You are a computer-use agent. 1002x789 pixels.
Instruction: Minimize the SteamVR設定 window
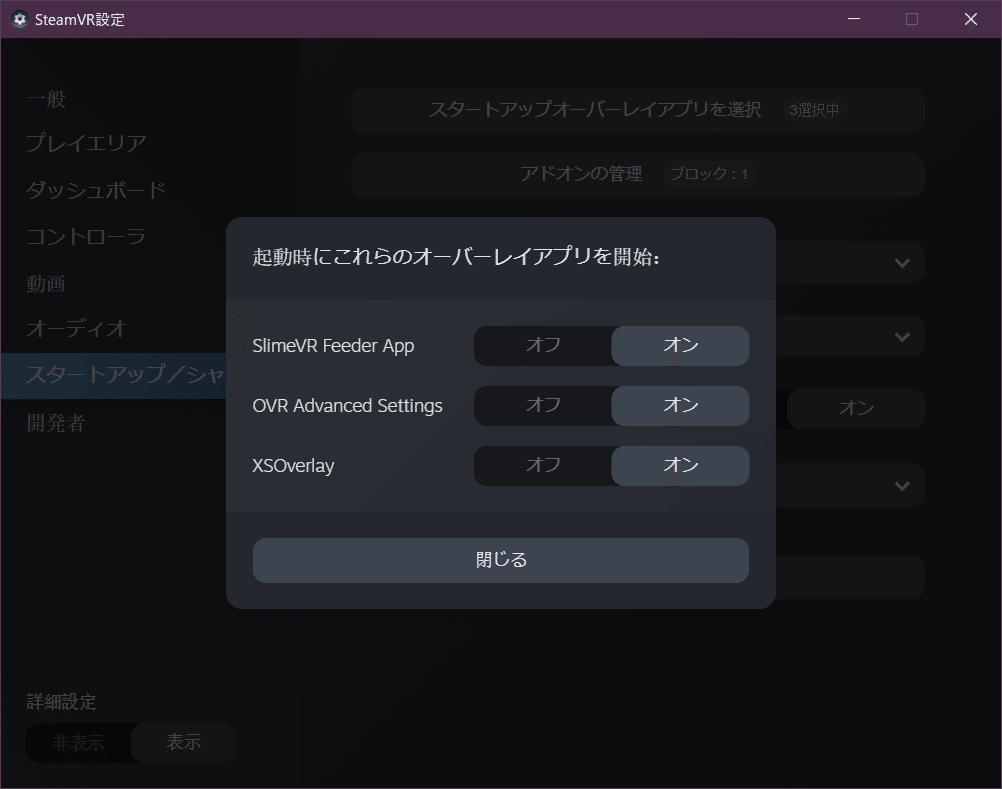click(x=854, y=19)
